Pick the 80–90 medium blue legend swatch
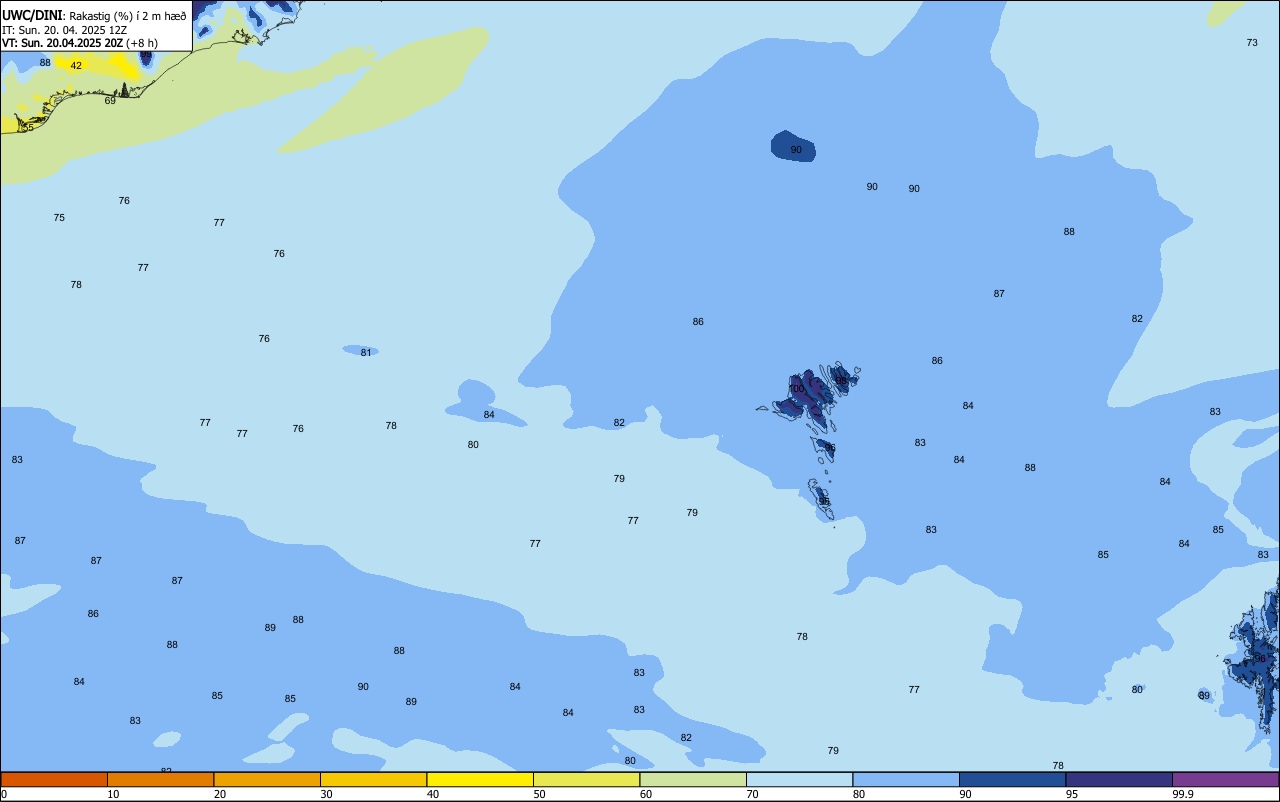Viewport: 1280px width, 802px height. click(x=906, y=779)
